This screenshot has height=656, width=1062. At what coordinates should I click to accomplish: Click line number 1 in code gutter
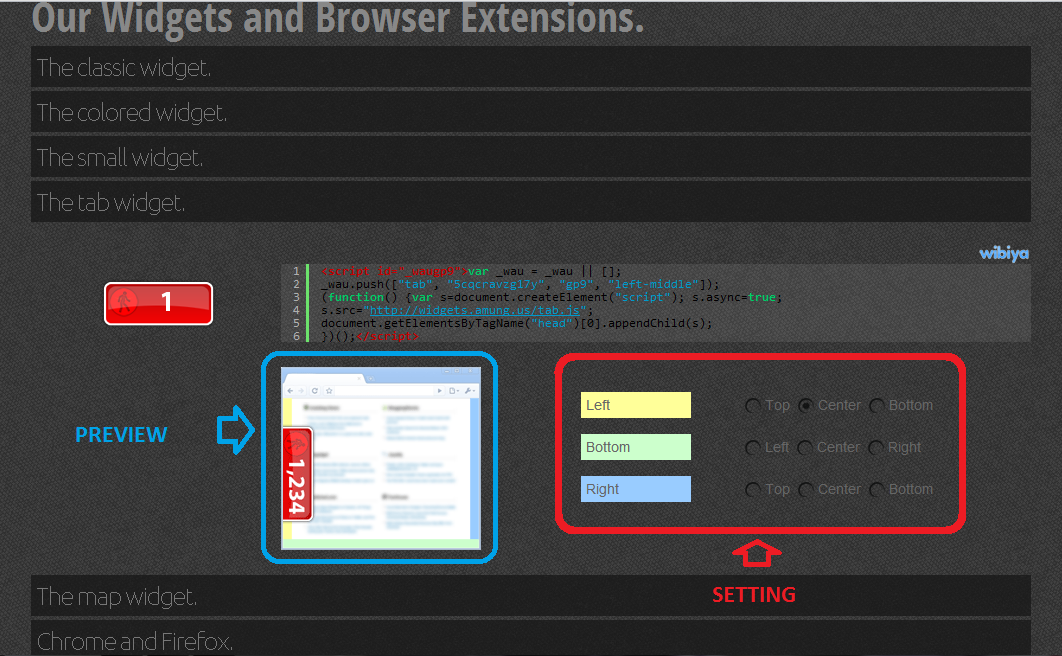click(x=296, y=271)
